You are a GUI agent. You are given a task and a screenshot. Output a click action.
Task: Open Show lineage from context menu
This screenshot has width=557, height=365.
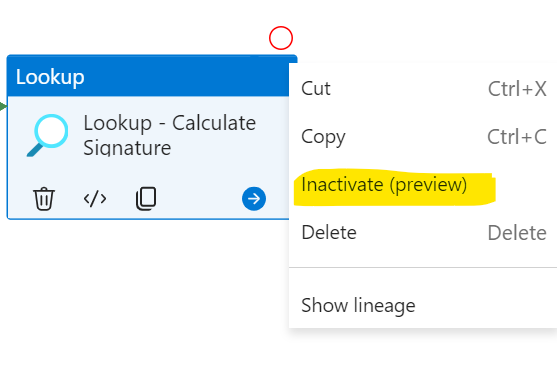click(x=423, y=305)
